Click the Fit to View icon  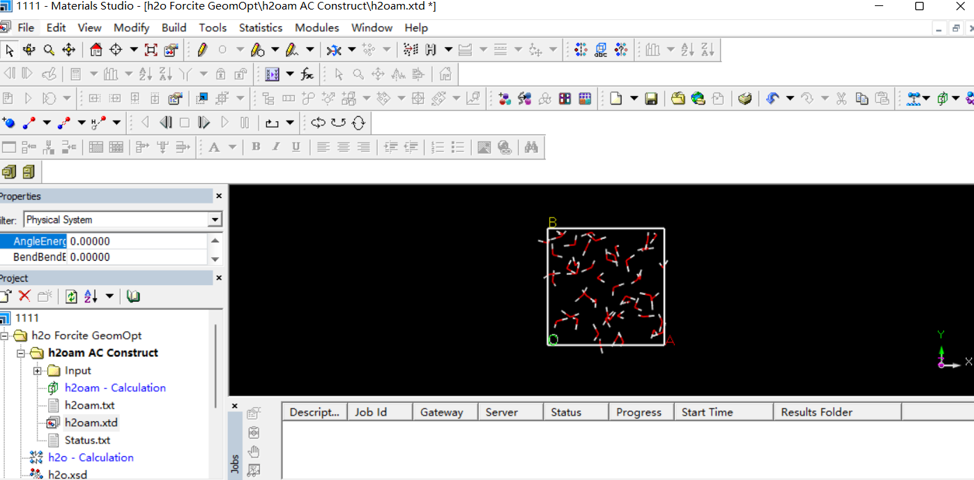(151, 50)
